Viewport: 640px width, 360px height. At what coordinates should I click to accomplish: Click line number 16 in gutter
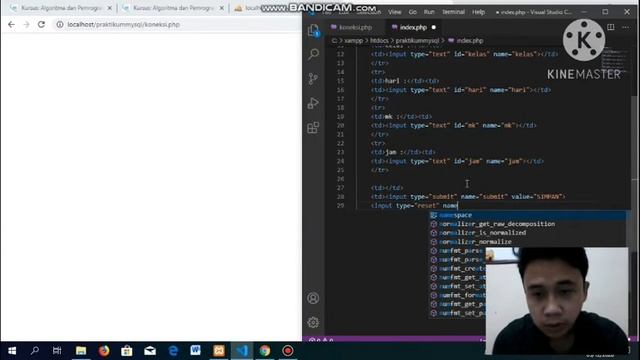point(340,90)
